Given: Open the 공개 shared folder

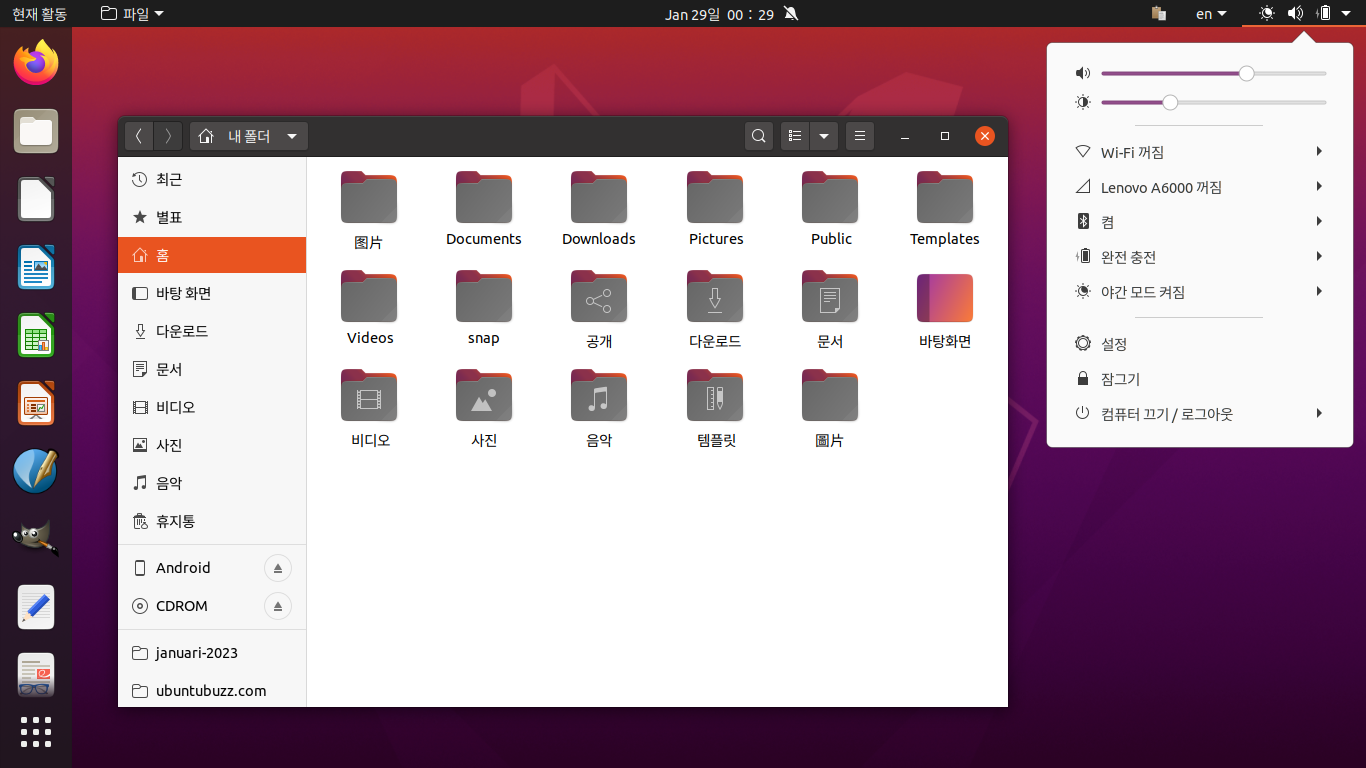Looking at the screenshot, I should 599,297.
